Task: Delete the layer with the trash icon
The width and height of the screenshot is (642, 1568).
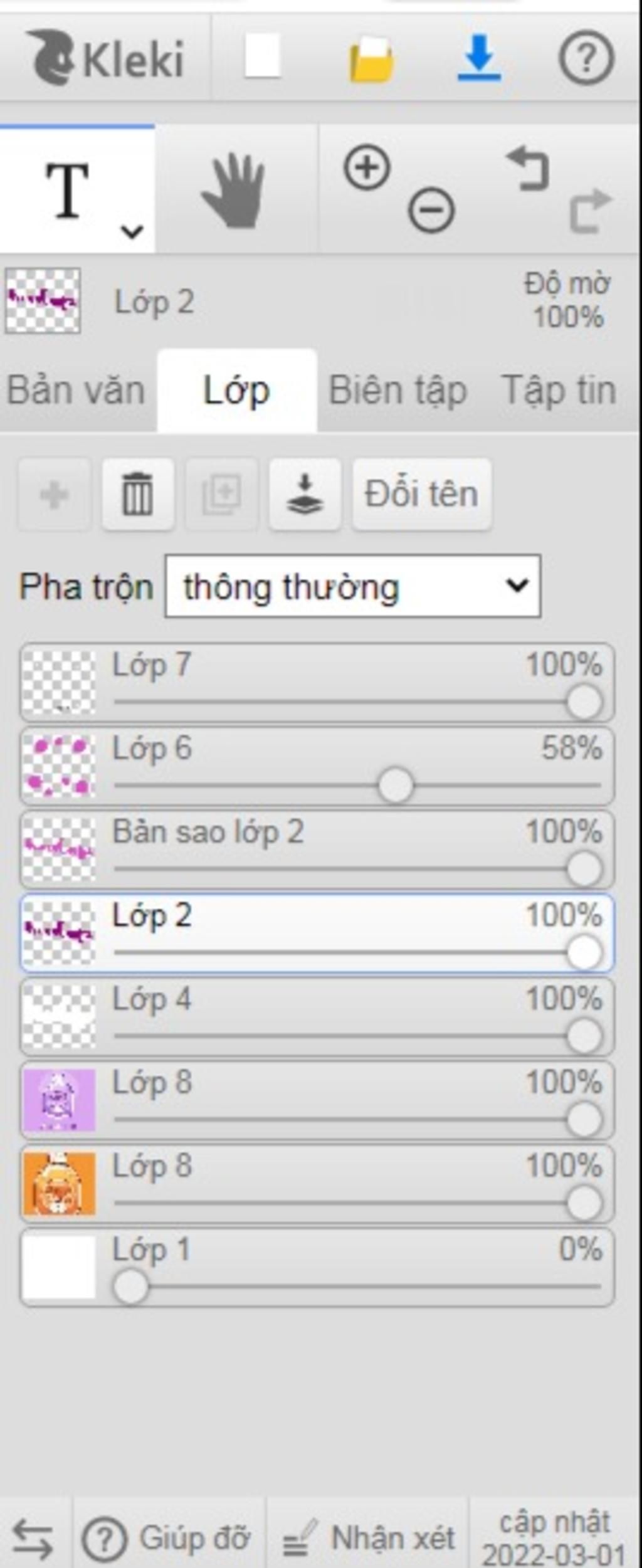Action: 138,494
